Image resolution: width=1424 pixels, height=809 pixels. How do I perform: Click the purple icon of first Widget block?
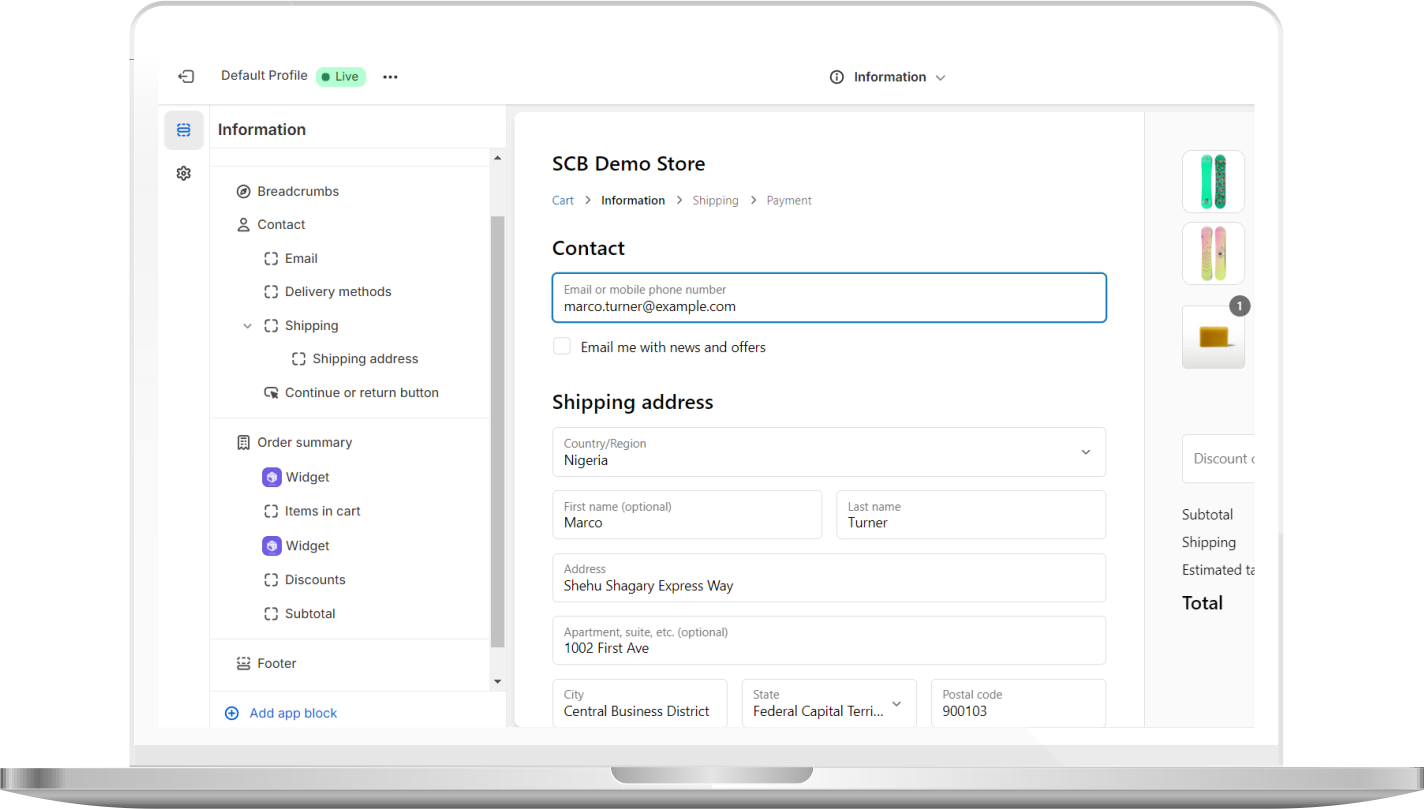271,478
